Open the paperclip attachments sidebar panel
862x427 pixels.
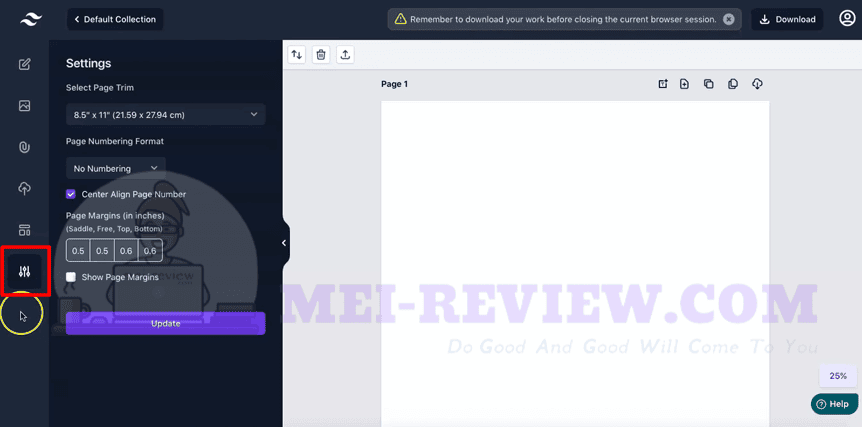24,147
